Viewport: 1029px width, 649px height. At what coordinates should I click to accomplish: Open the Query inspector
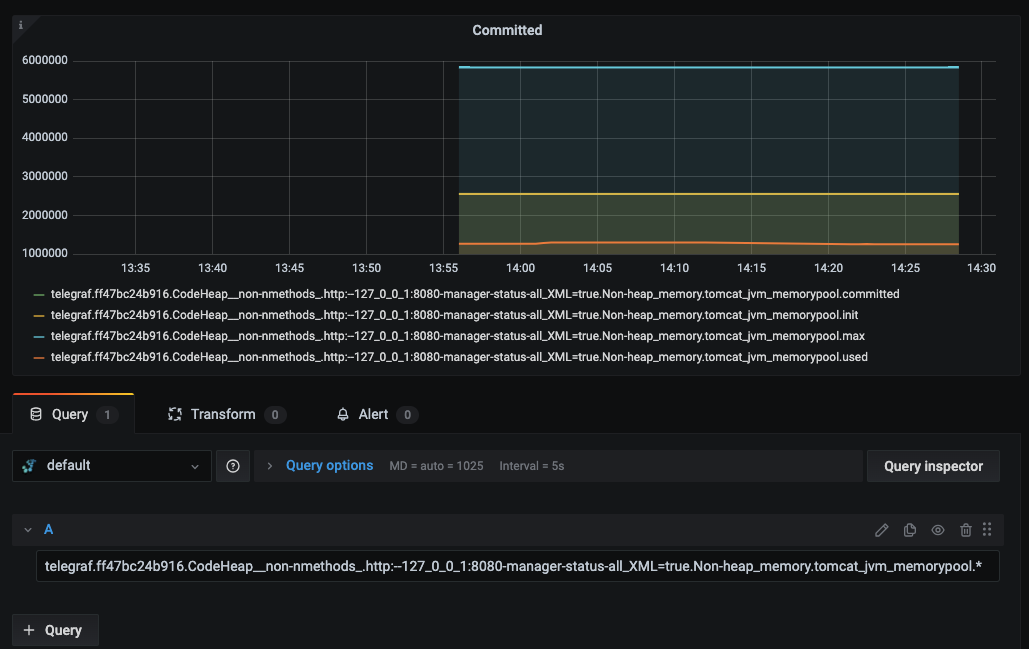point(933,466)
